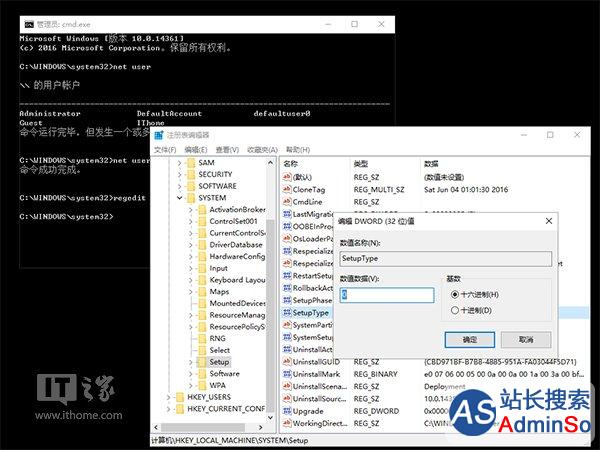Click the cmd.exe title bar icon
Viewport: 600px width, 450px height.
(x=29, y=24)
